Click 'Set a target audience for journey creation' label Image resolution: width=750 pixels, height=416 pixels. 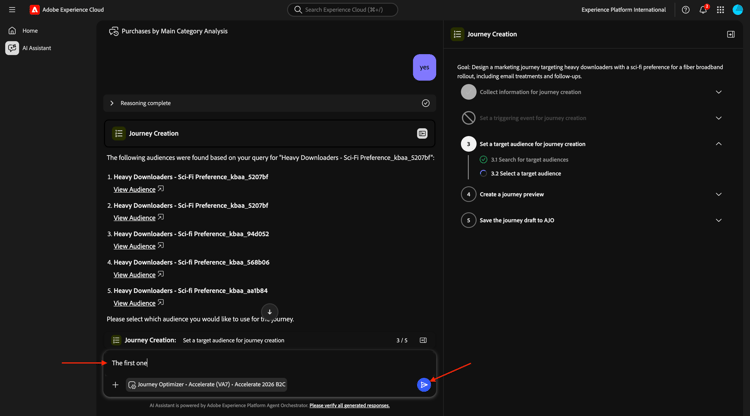click(x=532, y=144)
